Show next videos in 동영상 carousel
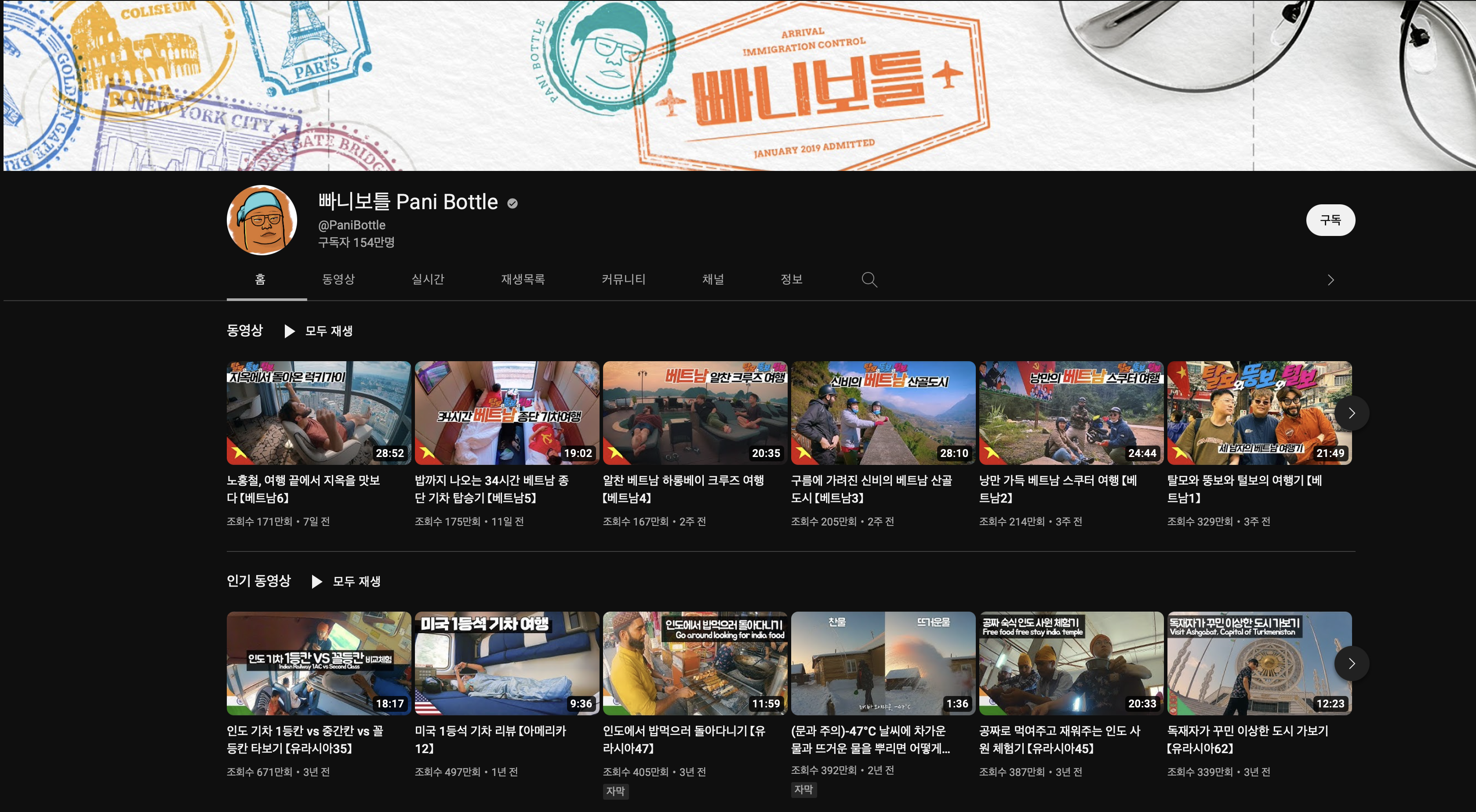1476x812 pixels. (x=1351, y=413)
